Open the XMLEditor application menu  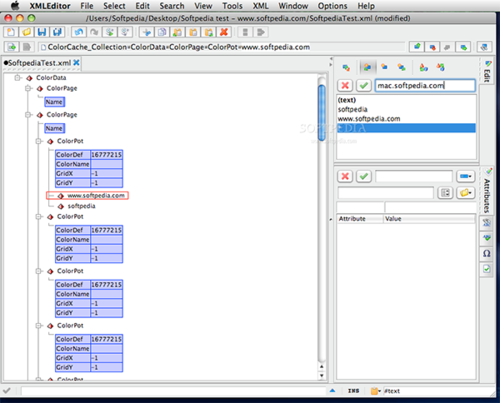(50, 6)
